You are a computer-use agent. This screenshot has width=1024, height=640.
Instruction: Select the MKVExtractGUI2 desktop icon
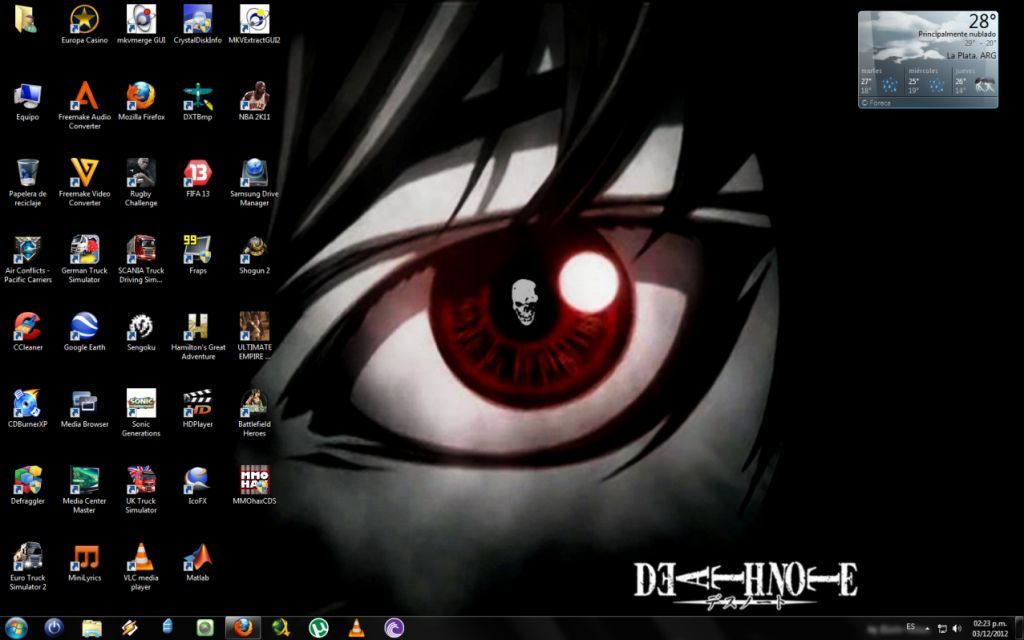click(x=254, y=25)
